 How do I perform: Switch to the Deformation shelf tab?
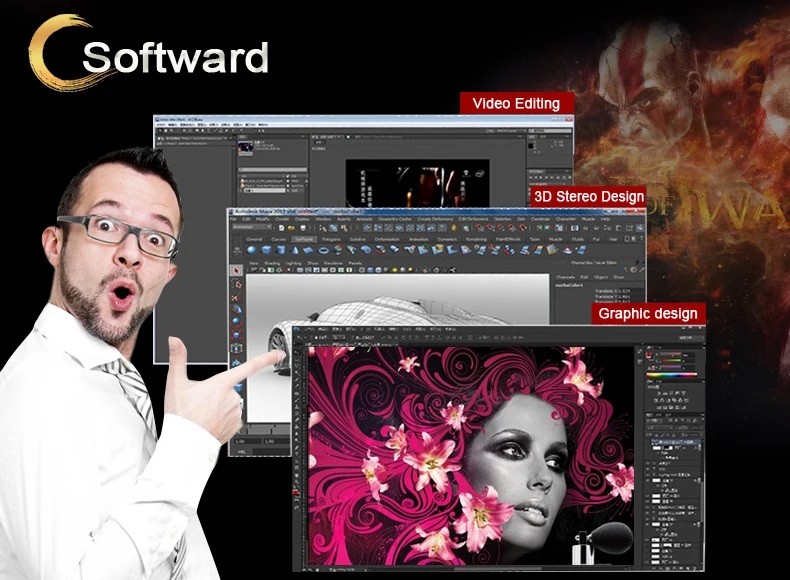(387, 239)
